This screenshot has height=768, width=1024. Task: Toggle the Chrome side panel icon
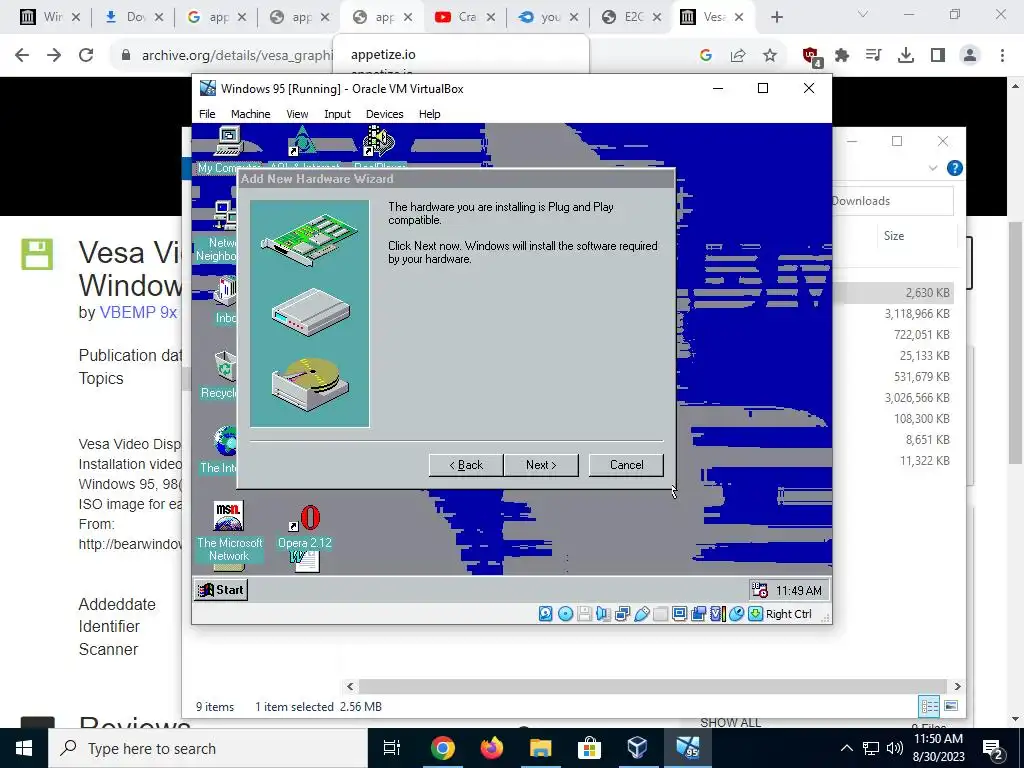[x=938, y=56]
